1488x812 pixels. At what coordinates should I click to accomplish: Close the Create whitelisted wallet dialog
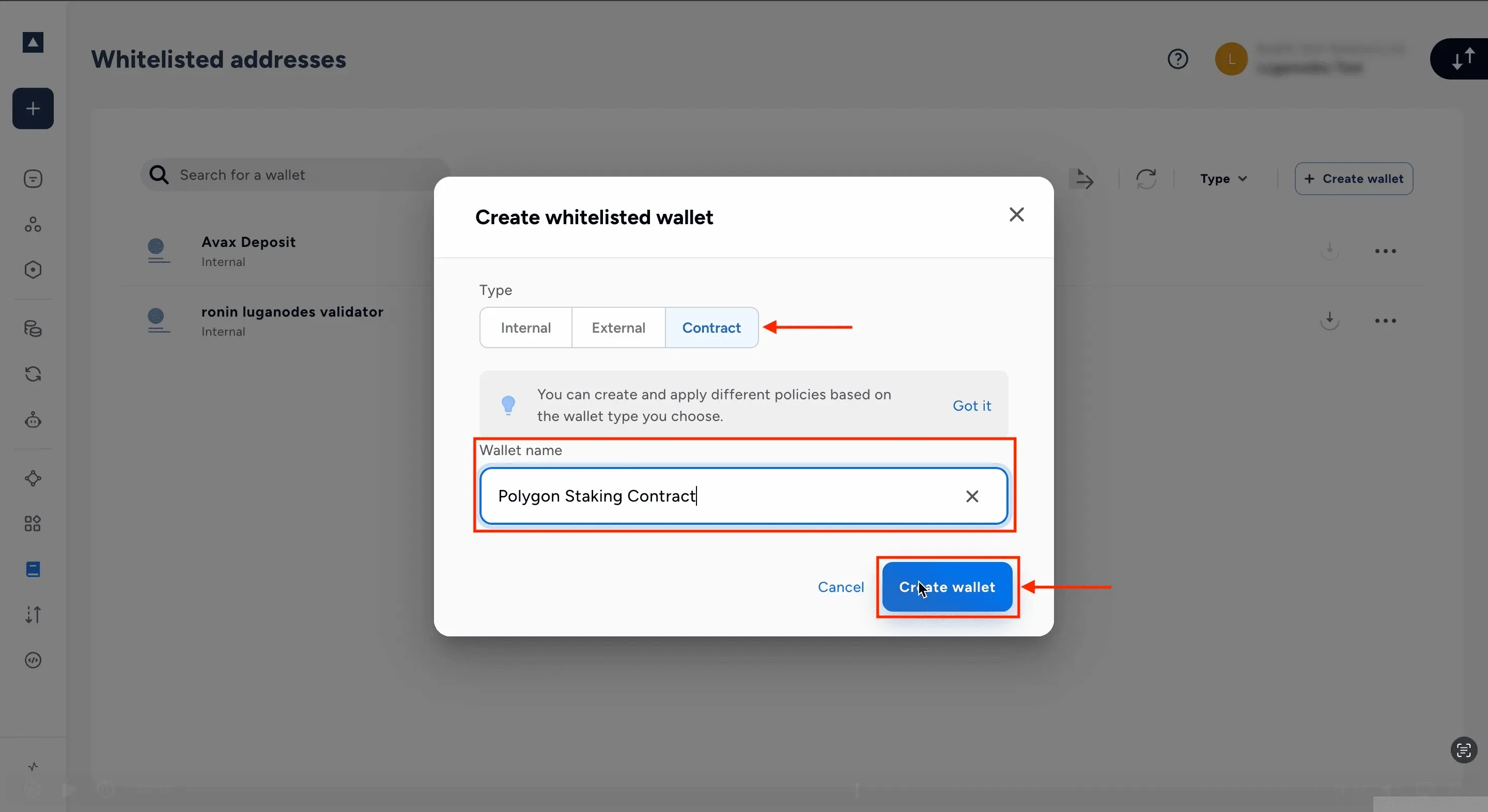(1017, 214)
